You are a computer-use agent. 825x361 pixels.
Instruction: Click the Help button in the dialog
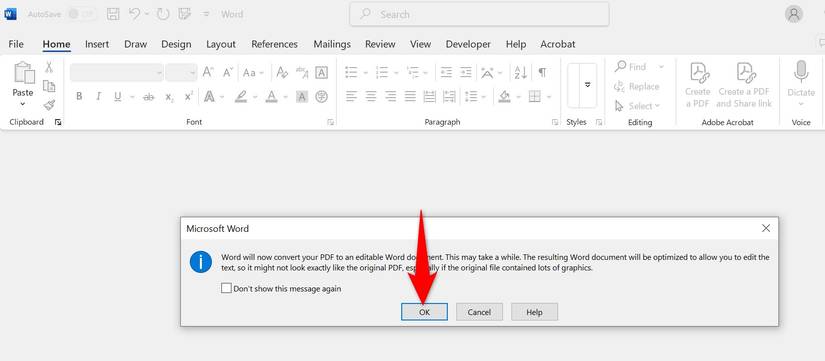pos(534,312)
